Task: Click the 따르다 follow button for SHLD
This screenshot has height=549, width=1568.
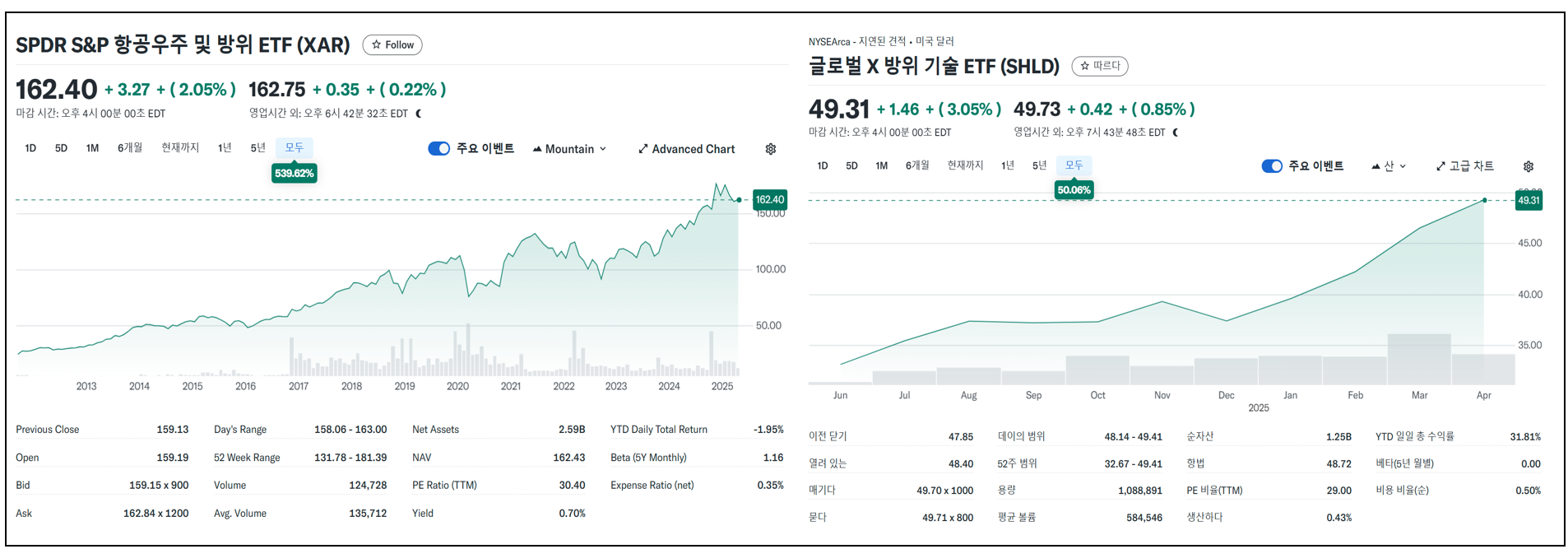Action: click(1100, 66)
